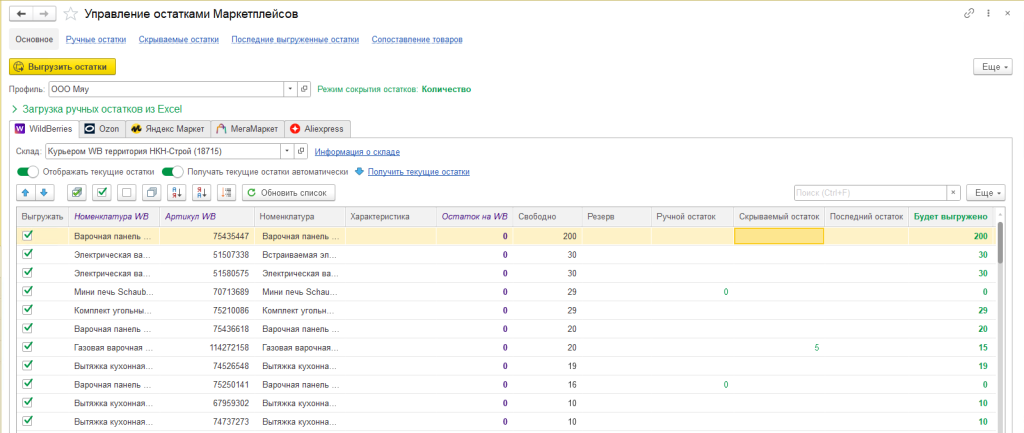Open the selected warehouse record
1024x433 pixels.
point(302,152)
